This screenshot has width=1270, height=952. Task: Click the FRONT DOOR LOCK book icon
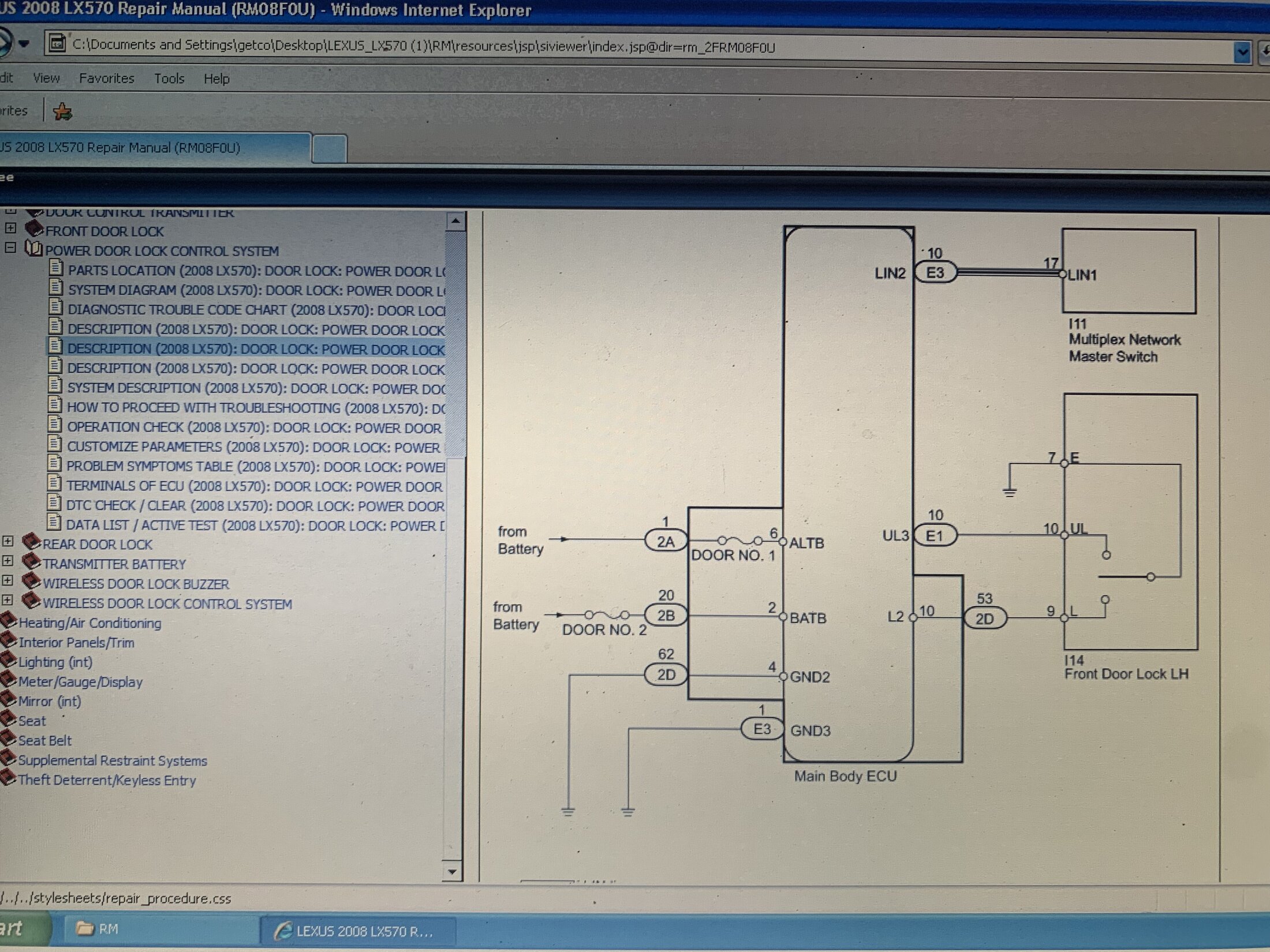[x=35, y=229]
